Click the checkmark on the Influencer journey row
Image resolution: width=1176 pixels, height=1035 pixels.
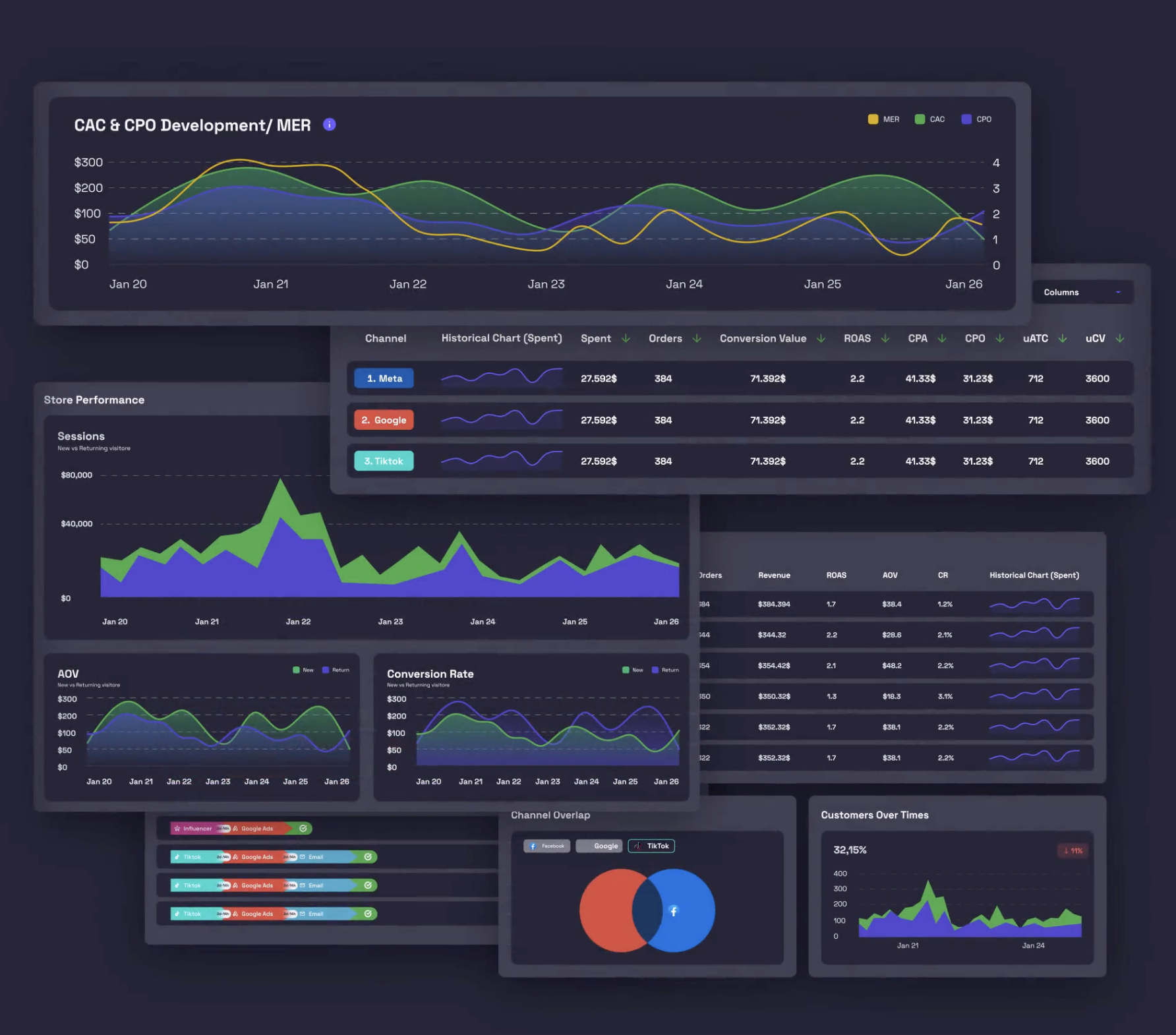point(303,829)
